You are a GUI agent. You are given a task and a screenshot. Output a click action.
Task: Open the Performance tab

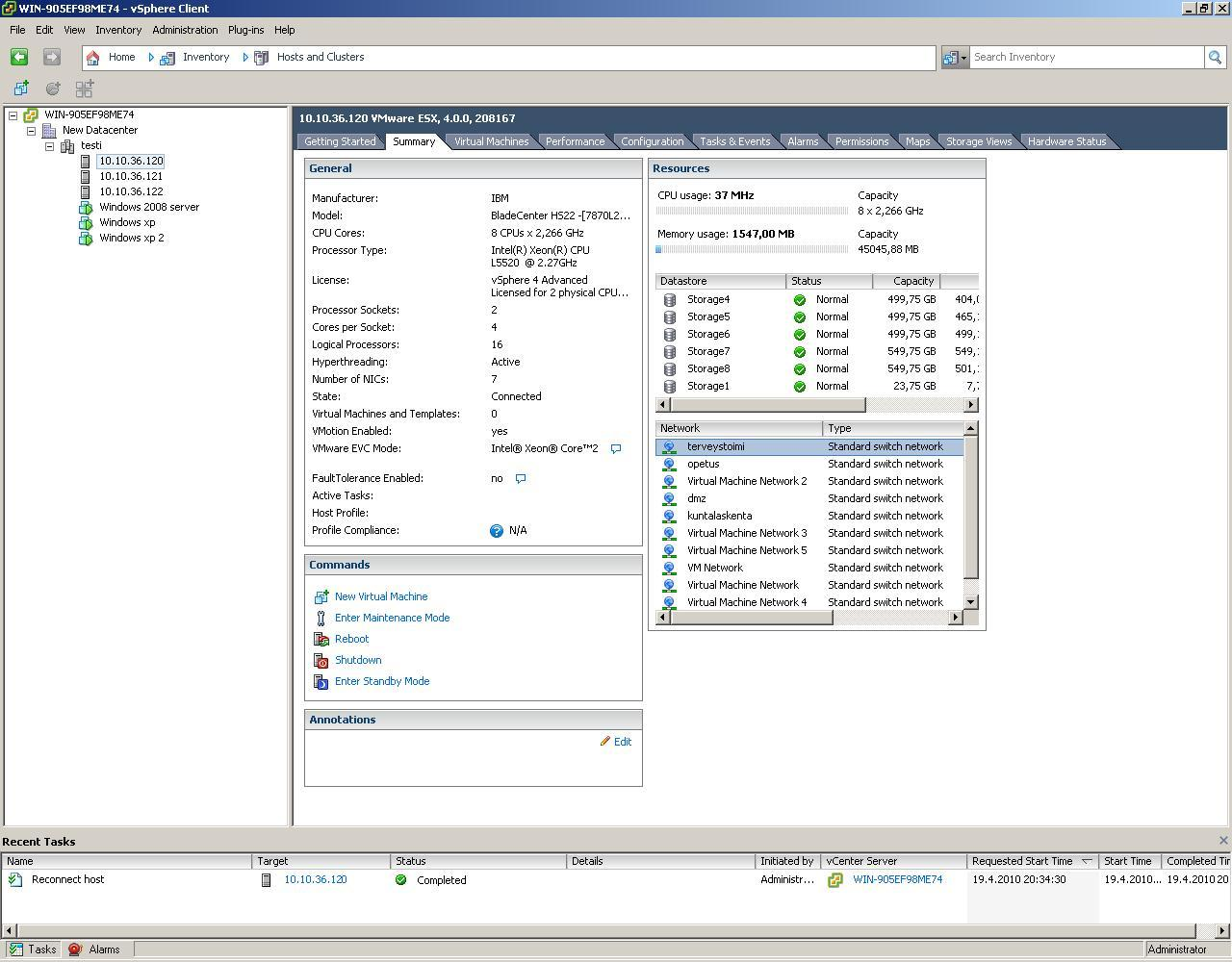575,141
